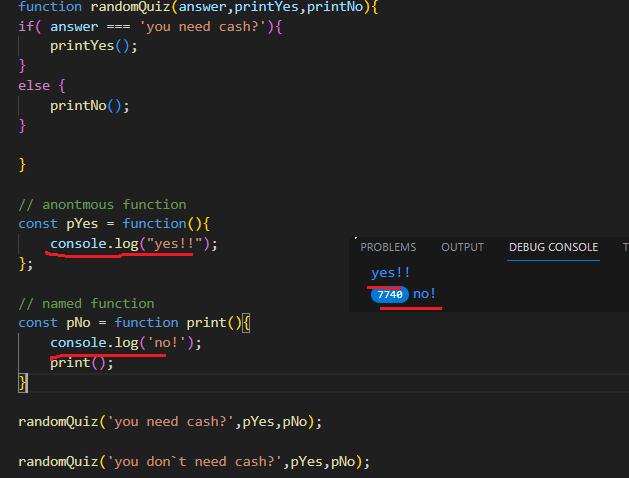Click the randomQuiz('you need cash?',pYes,pNo) line
Image resolution: width=629 pixels, height=478 pixels.
click(170, 422)
